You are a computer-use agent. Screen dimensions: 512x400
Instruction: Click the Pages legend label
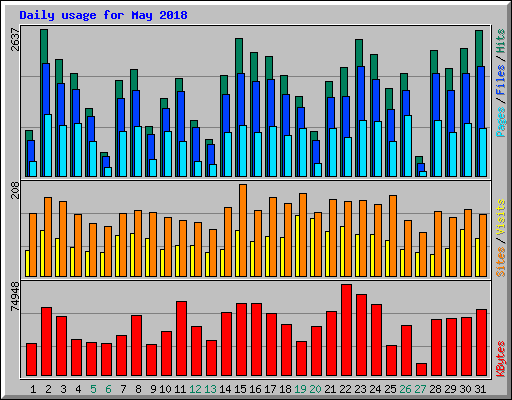(x=501, y=122)
